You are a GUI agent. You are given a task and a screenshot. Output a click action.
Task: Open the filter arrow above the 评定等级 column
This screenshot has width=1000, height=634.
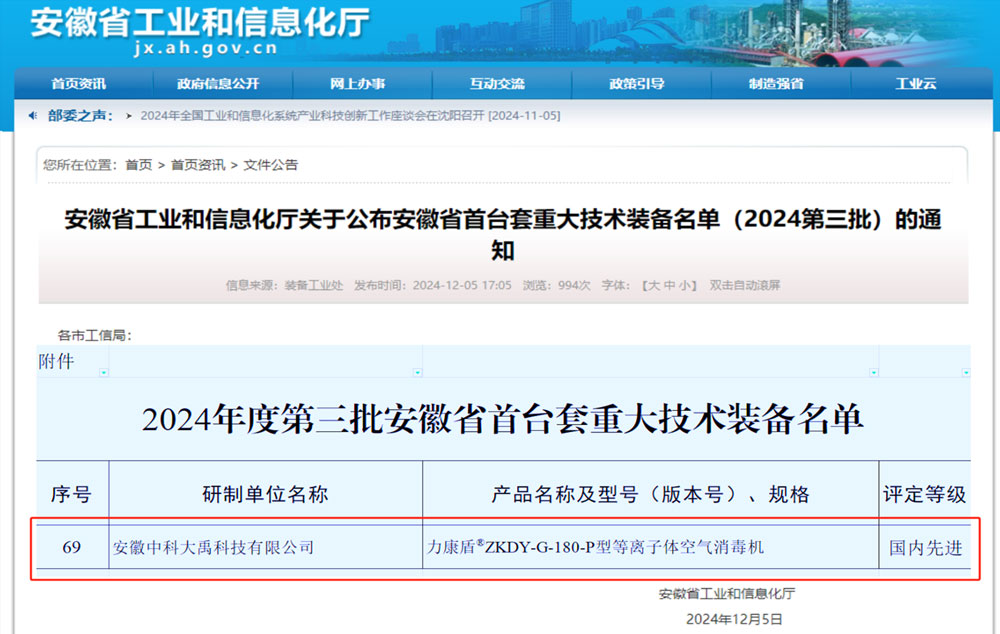point(963,372)
